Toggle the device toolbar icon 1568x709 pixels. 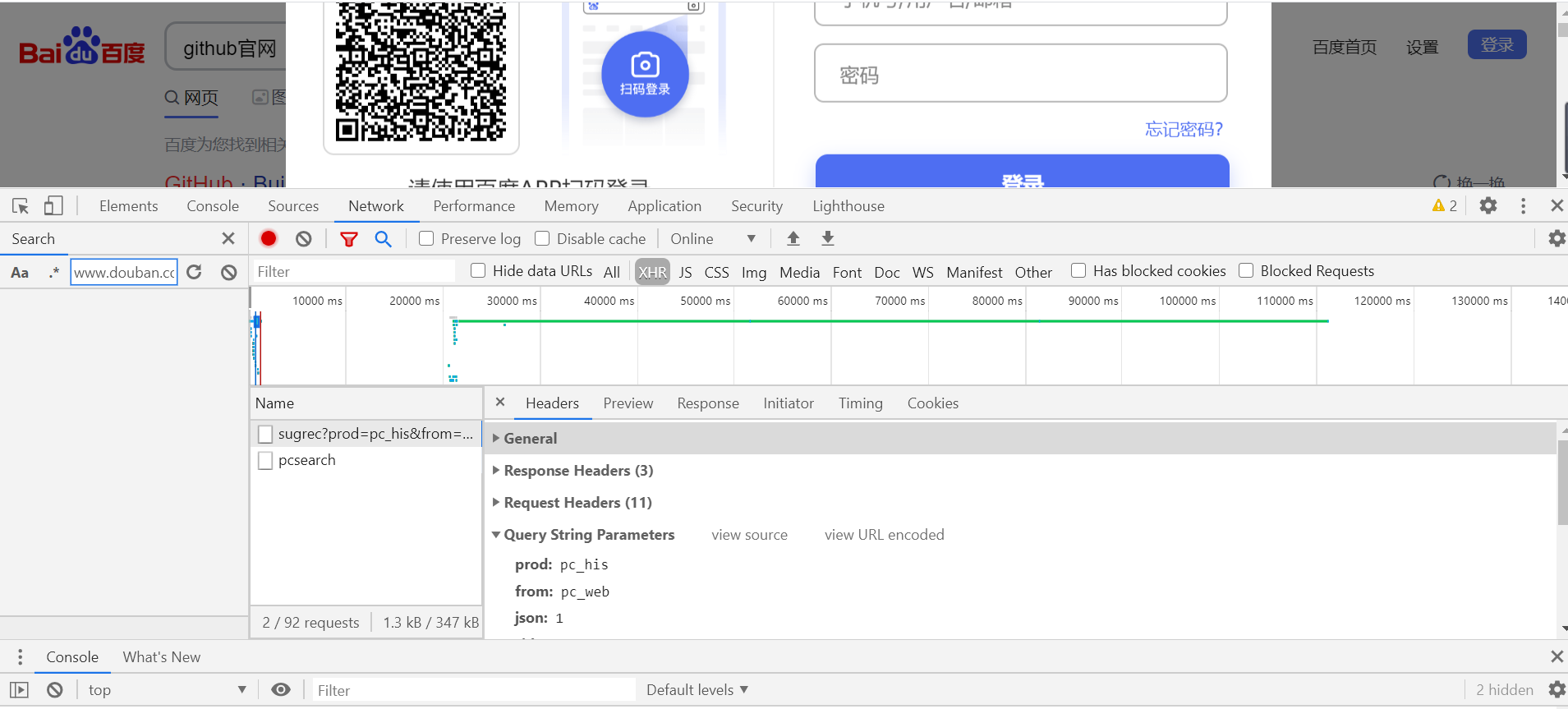[x=53, y=205]
